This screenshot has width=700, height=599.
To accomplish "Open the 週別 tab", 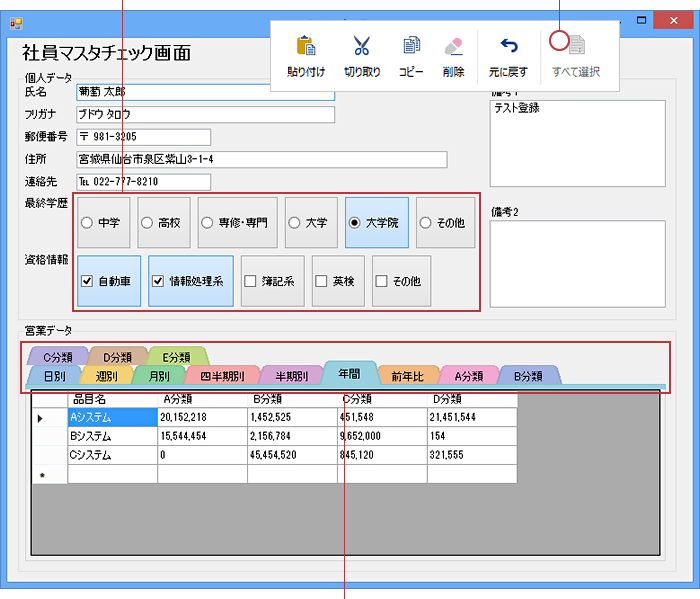I will coord(107,376).
